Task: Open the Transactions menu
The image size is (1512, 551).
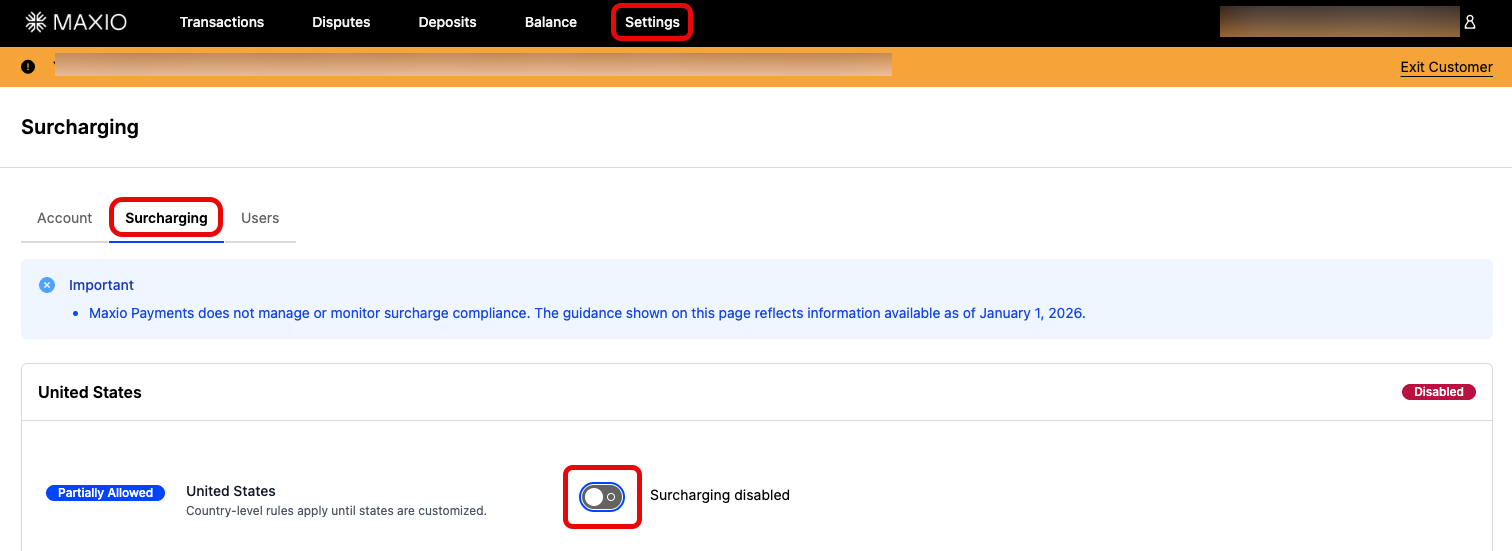Action: click(x=222, y=22)
